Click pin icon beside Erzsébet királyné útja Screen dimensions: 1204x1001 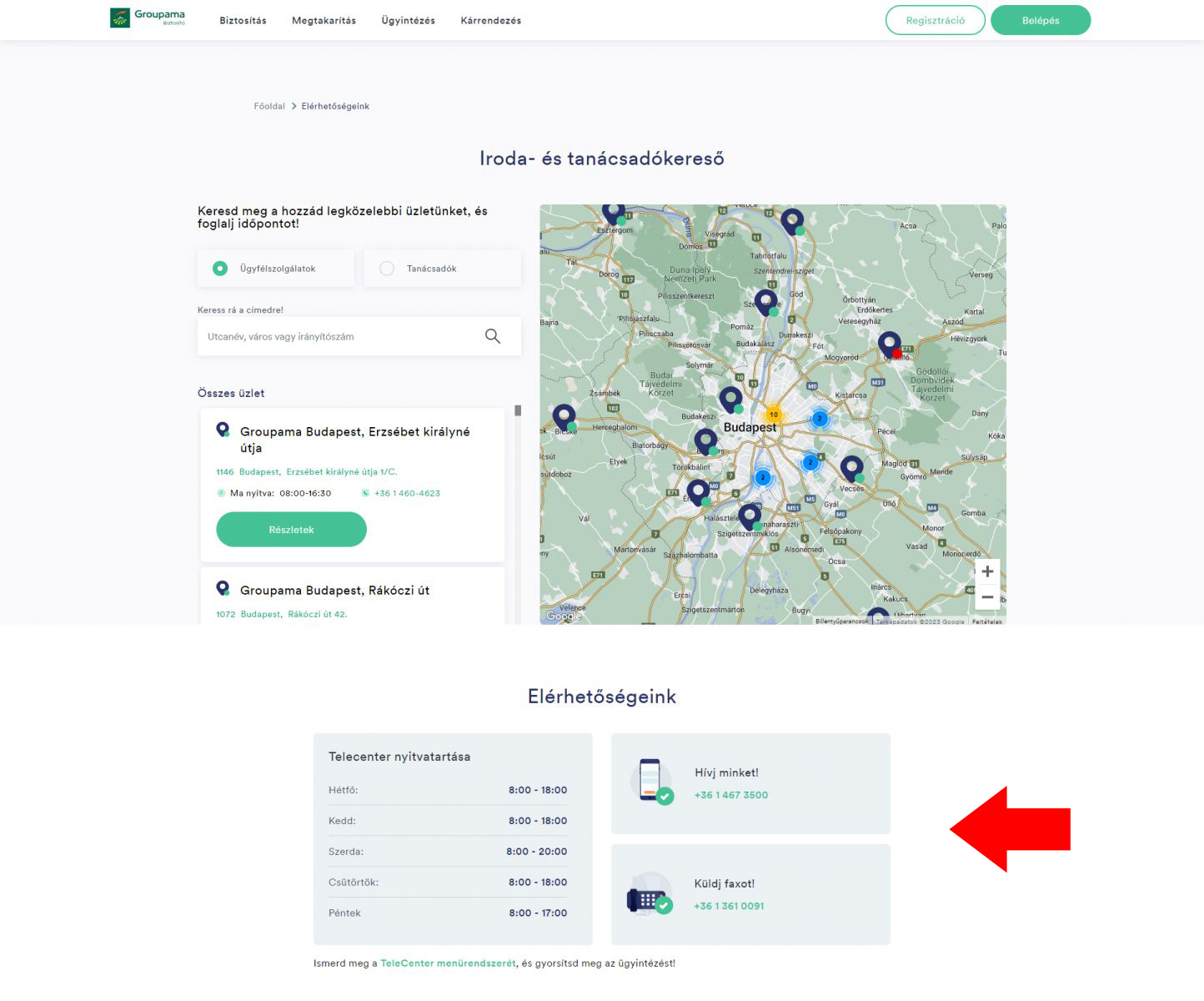pyautogui.click(x=223, y=430)
